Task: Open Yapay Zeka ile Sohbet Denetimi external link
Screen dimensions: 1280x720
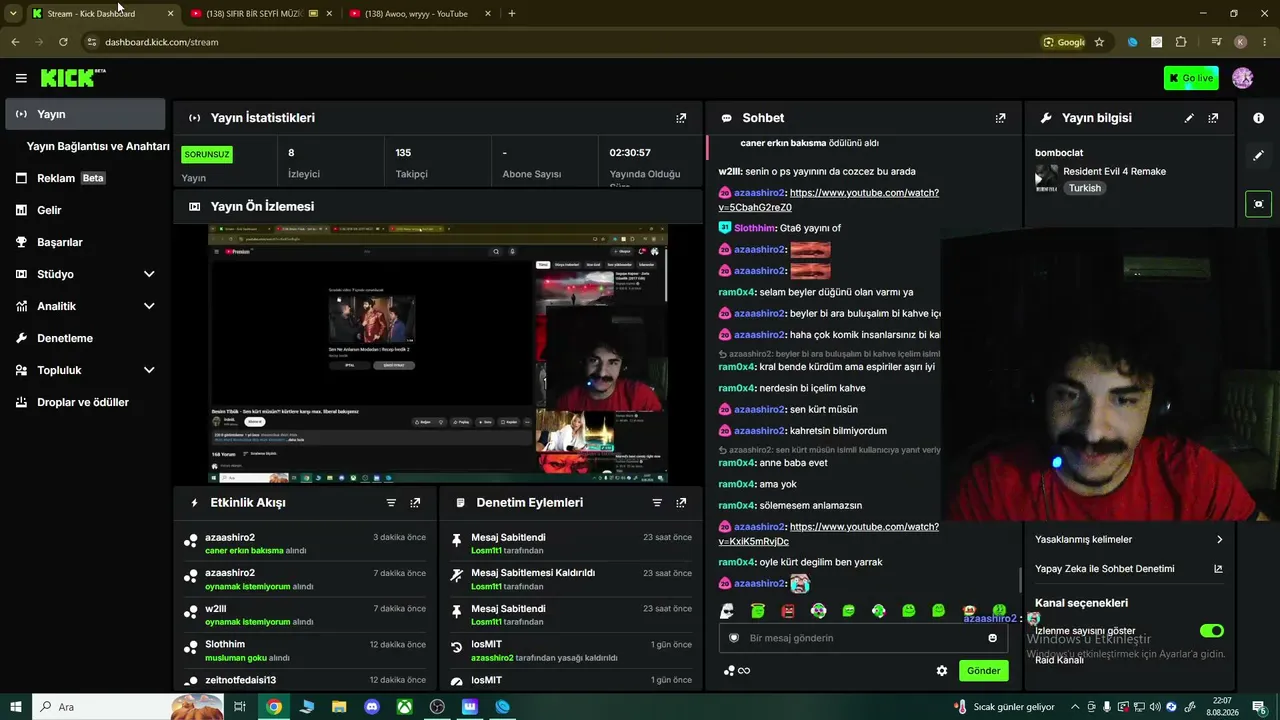Action: (1218, 569)
